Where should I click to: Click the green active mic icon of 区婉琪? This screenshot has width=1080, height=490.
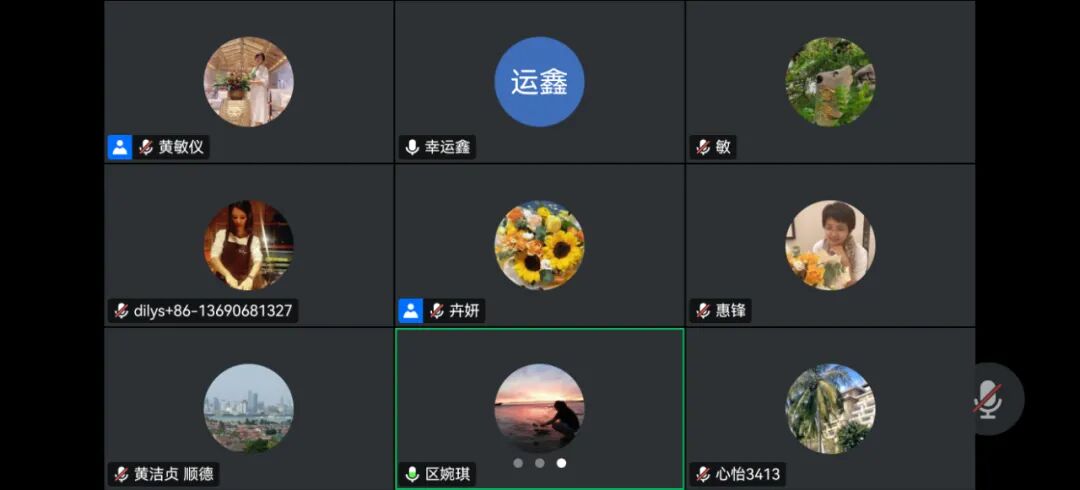412,474
